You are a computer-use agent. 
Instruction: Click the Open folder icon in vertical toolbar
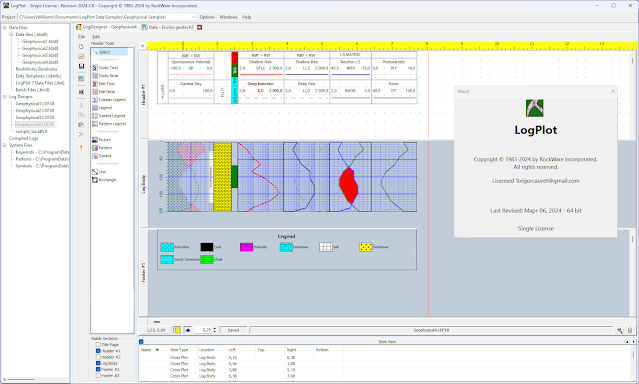pyautogui.click(x=81, y=57)
